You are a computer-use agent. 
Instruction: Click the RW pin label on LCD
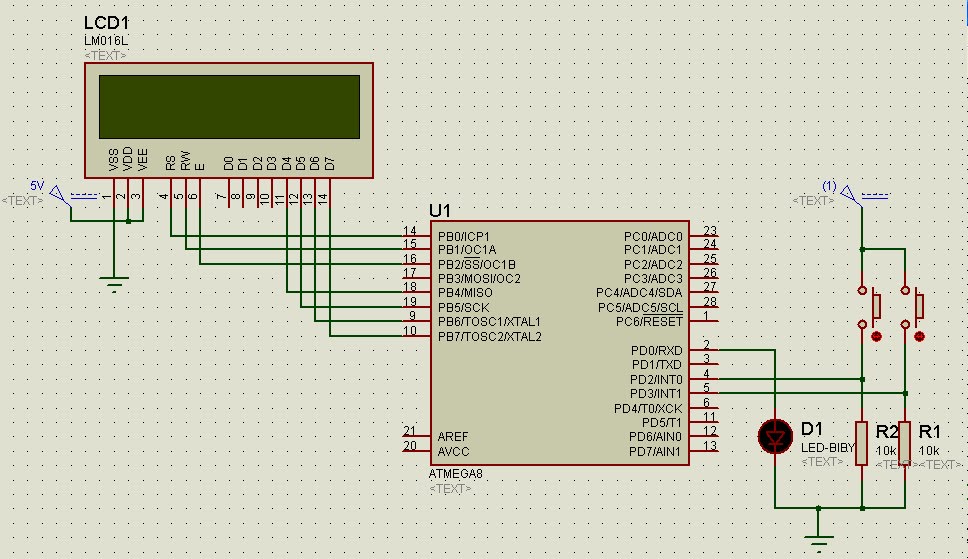tap(185, 161)
